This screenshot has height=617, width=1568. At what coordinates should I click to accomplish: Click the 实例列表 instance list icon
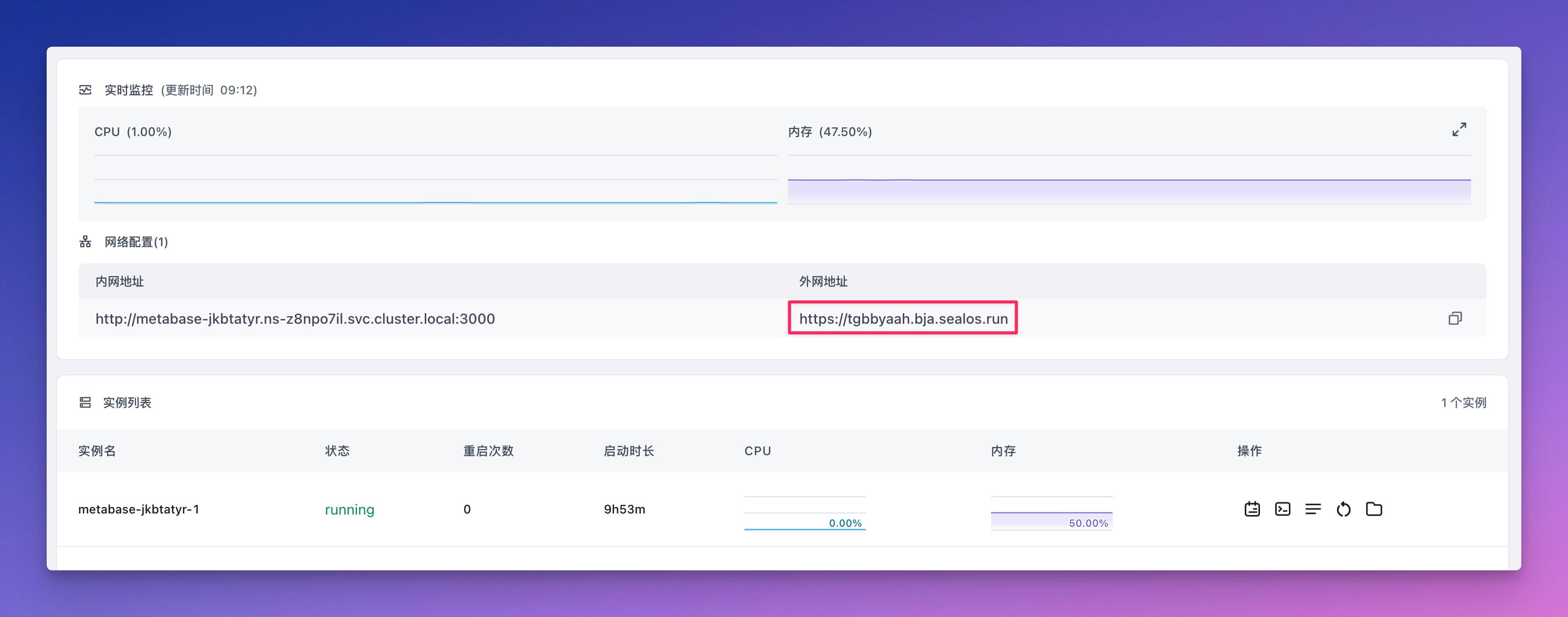(x=85, y=402)
